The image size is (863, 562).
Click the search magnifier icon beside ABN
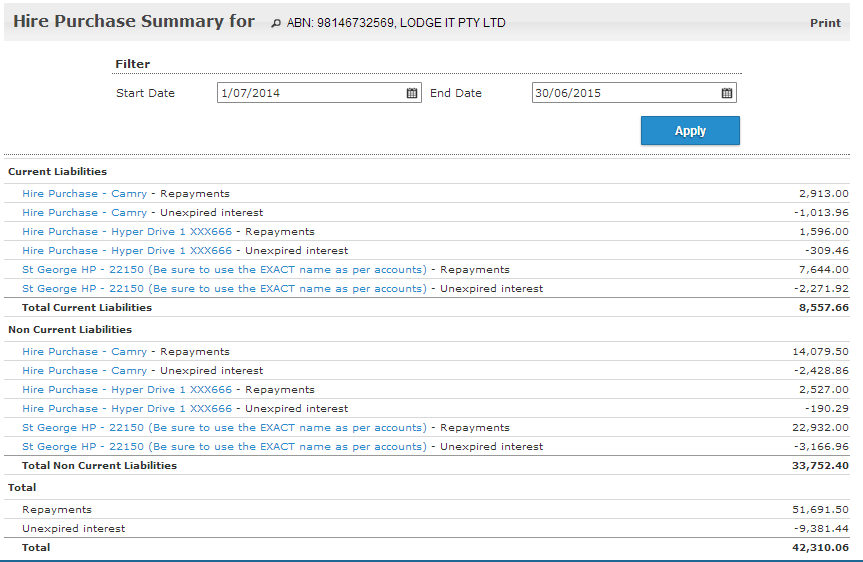(276, 23)
